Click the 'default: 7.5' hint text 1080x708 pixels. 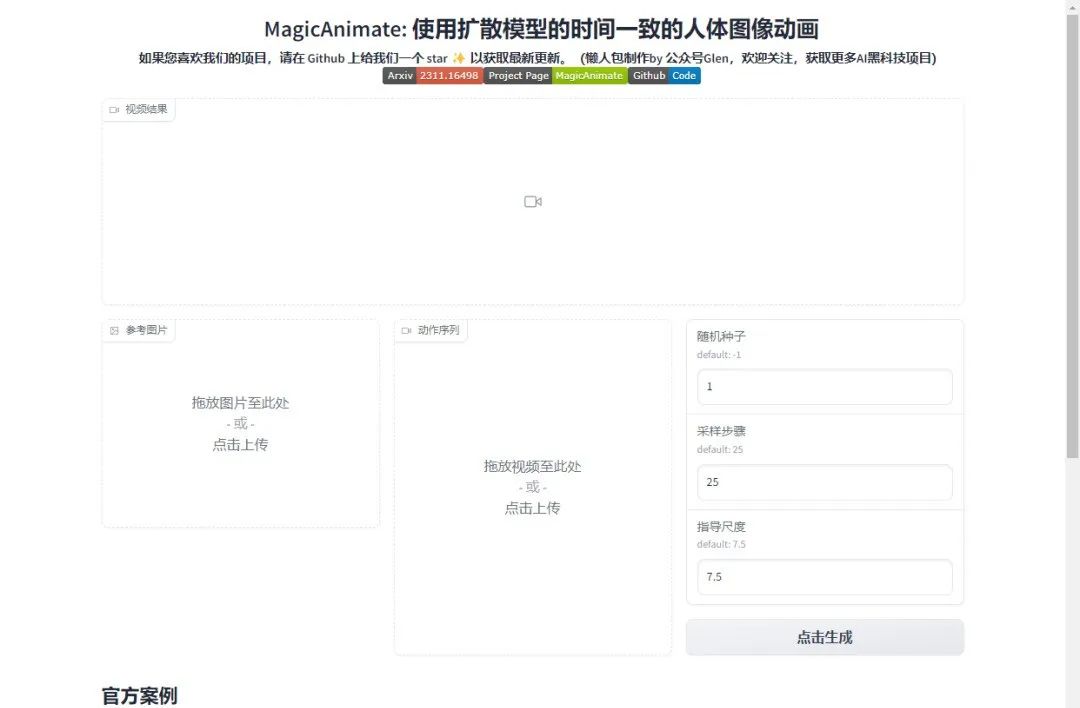(x=721, y=544)
